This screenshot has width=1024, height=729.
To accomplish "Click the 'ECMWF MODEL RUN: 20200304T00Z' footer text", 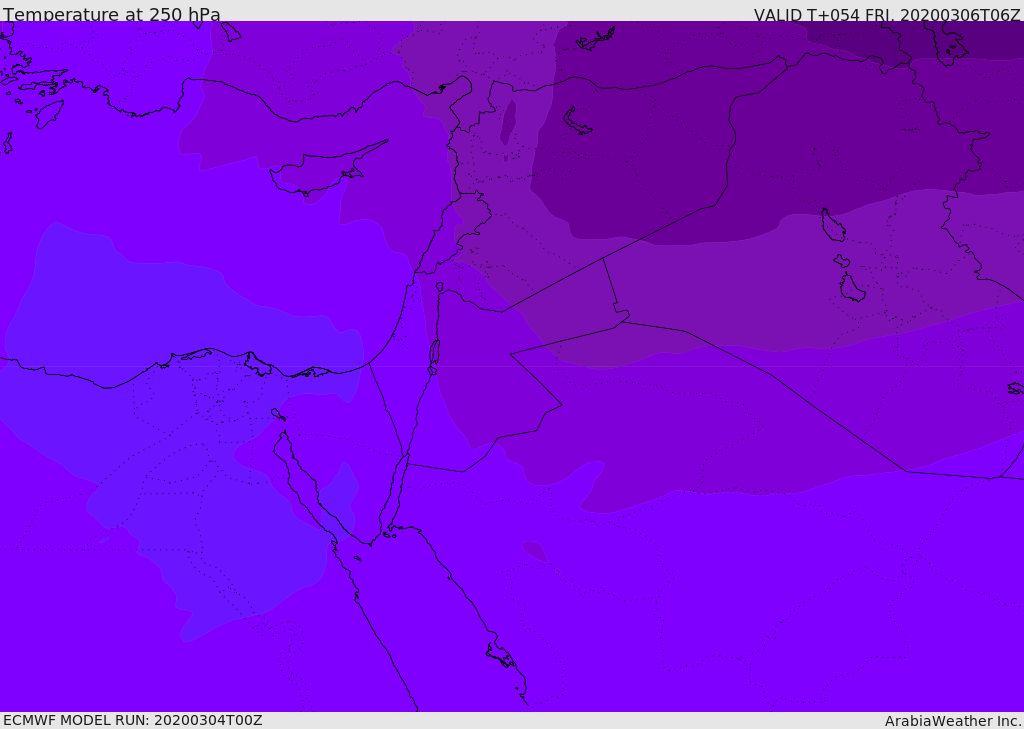I will coord(133,720).
